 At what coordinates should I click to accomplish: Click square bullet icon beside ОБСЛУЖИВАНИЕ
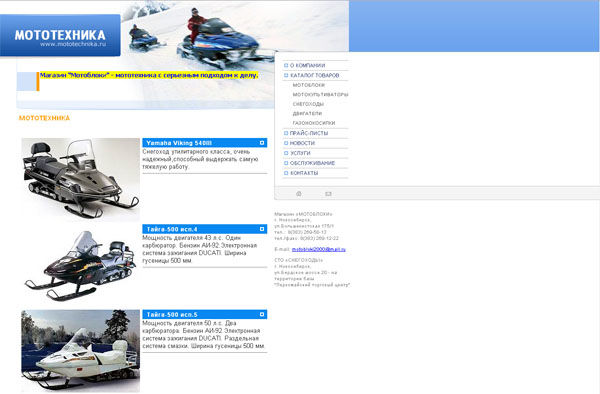pyautogui.click(x=286, y=163)
